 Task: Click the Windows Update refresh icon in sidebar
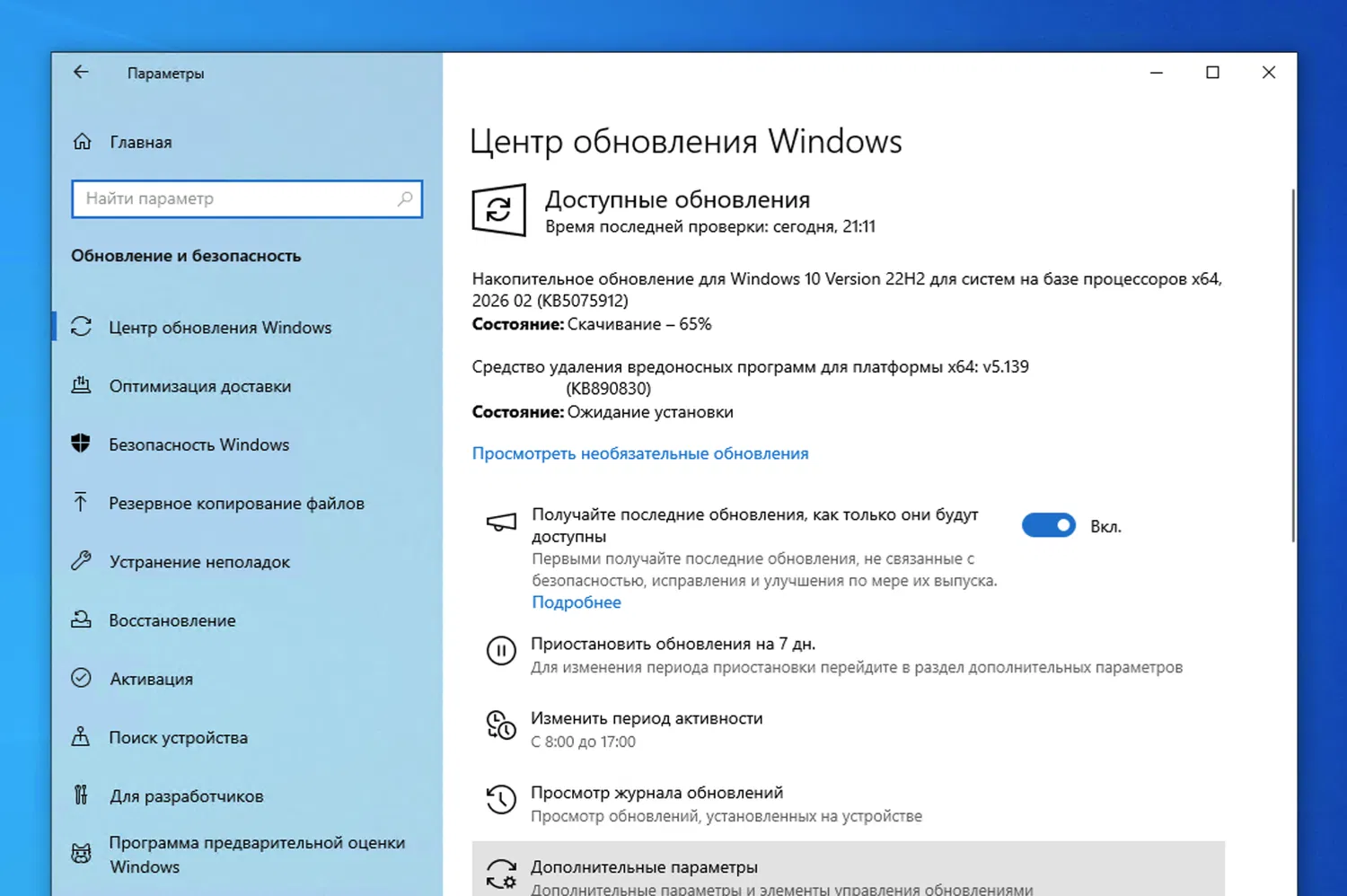82,327
